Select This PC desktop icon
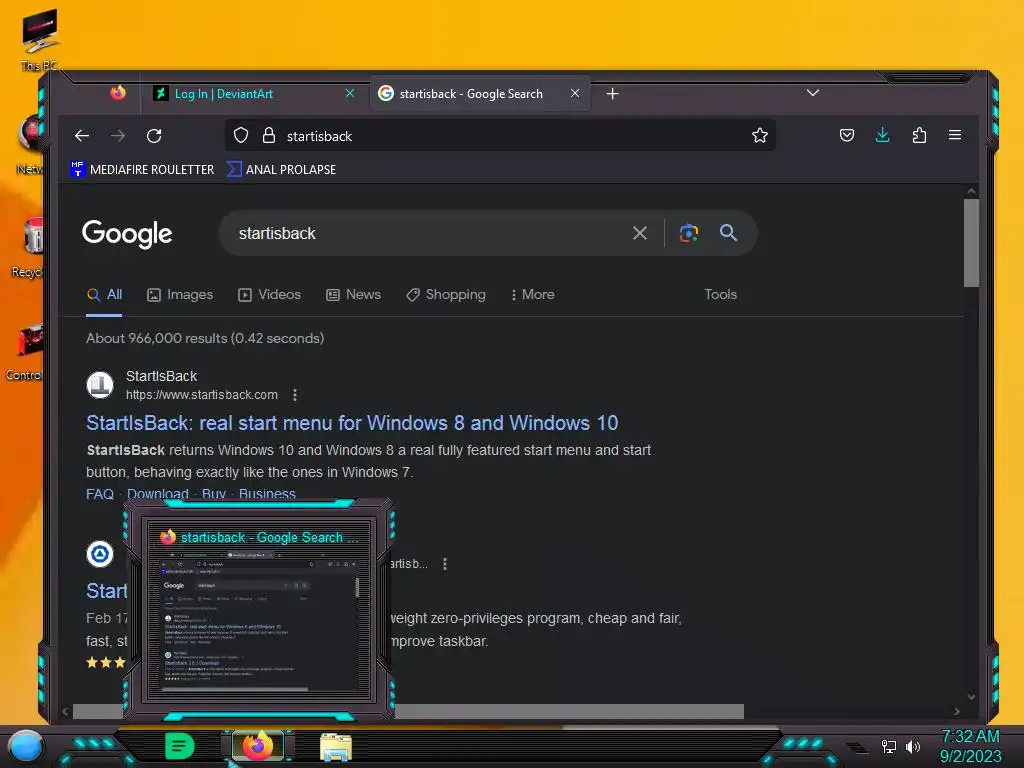 click(x=40, y=39)
